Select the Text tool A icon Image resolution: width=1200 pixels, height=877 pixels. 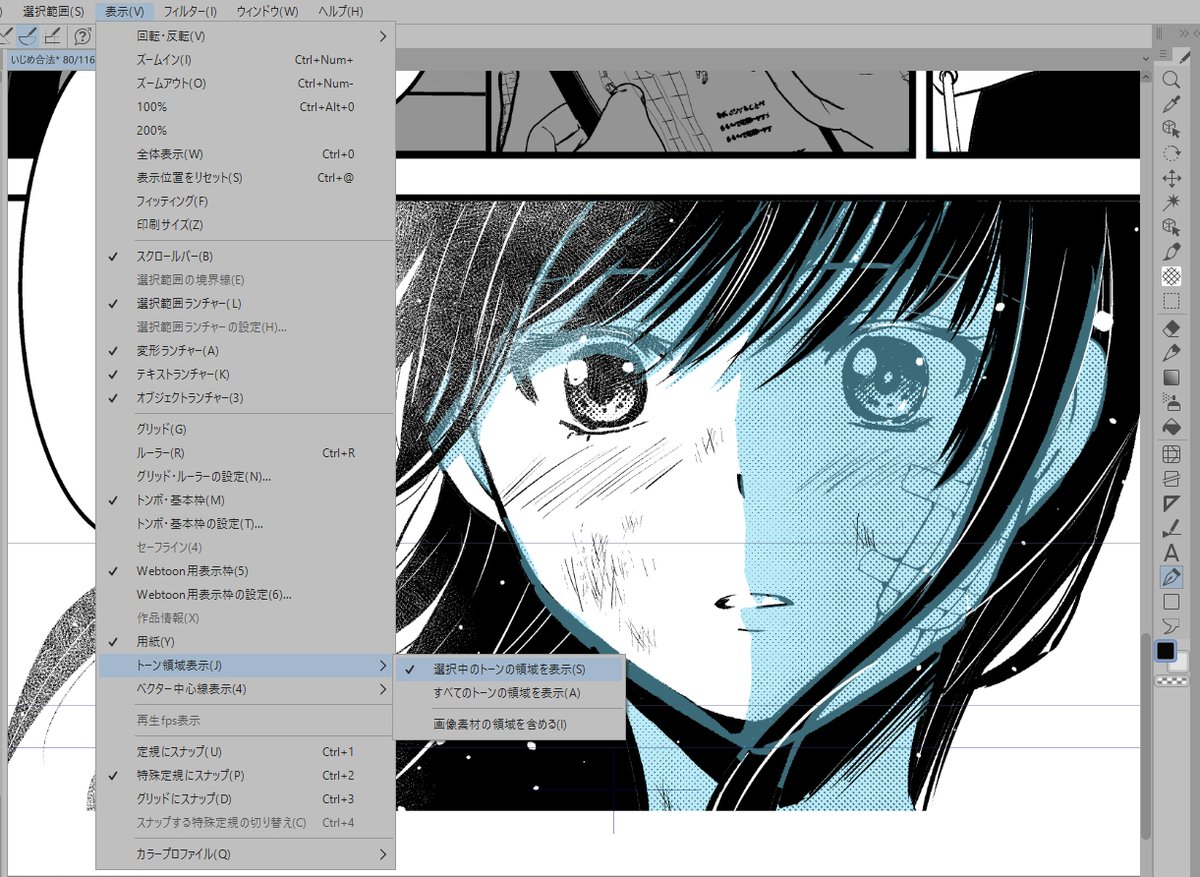click(x=1171, y=552)
